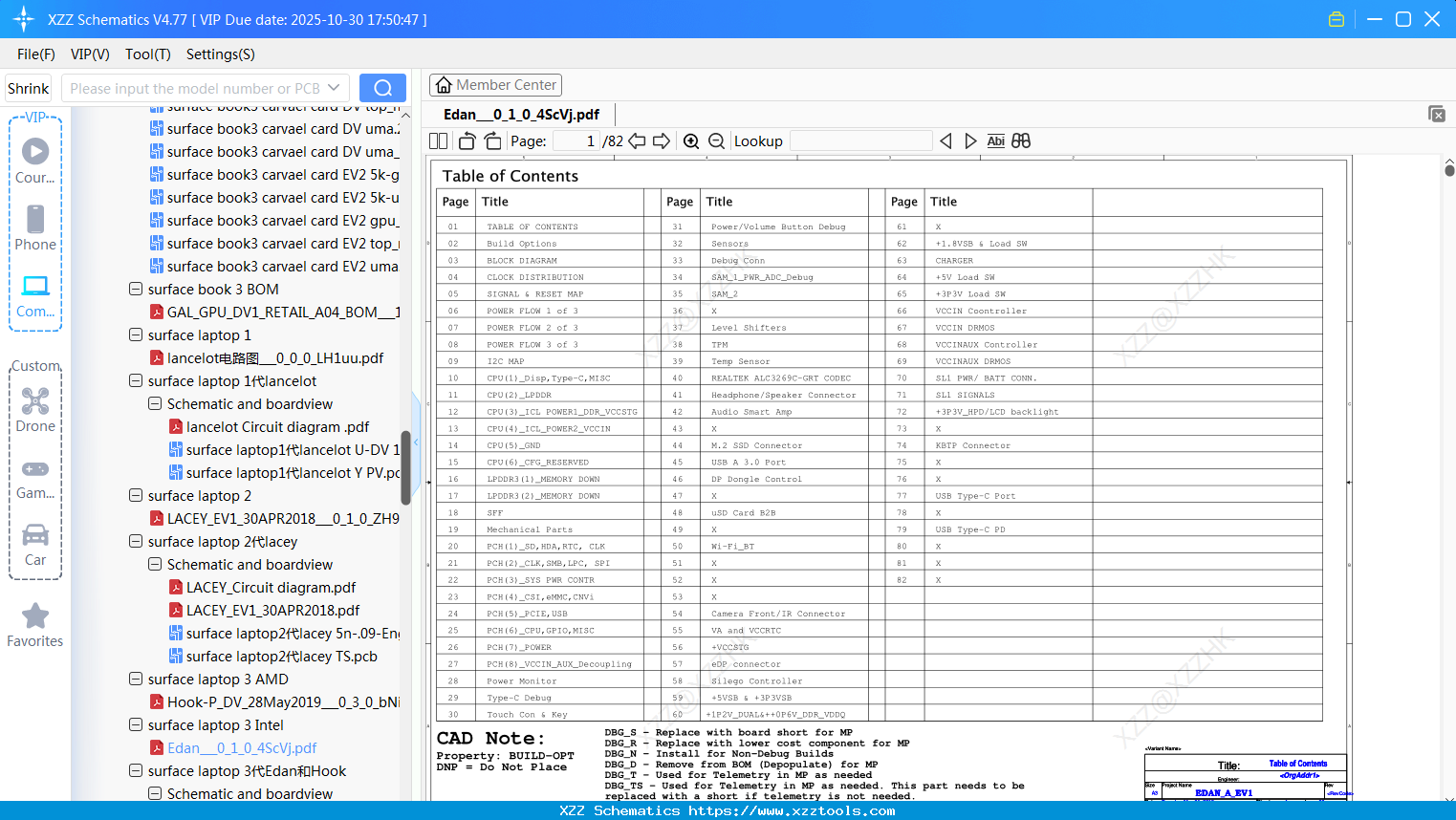
Task: Click the binoculars search icon
Action: click(1021, 141)
